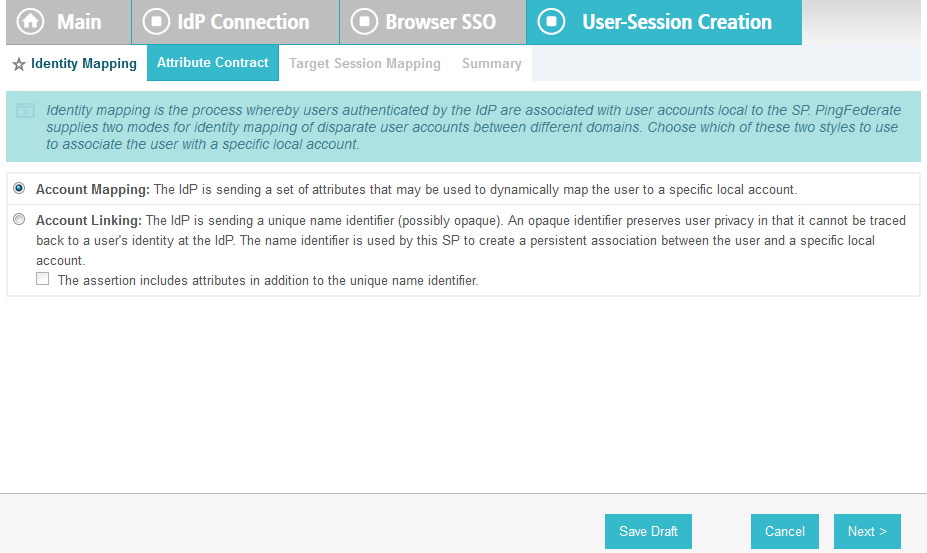Click the Cancel button
Screen dimensions: 927x553
[x=785, y=531]
